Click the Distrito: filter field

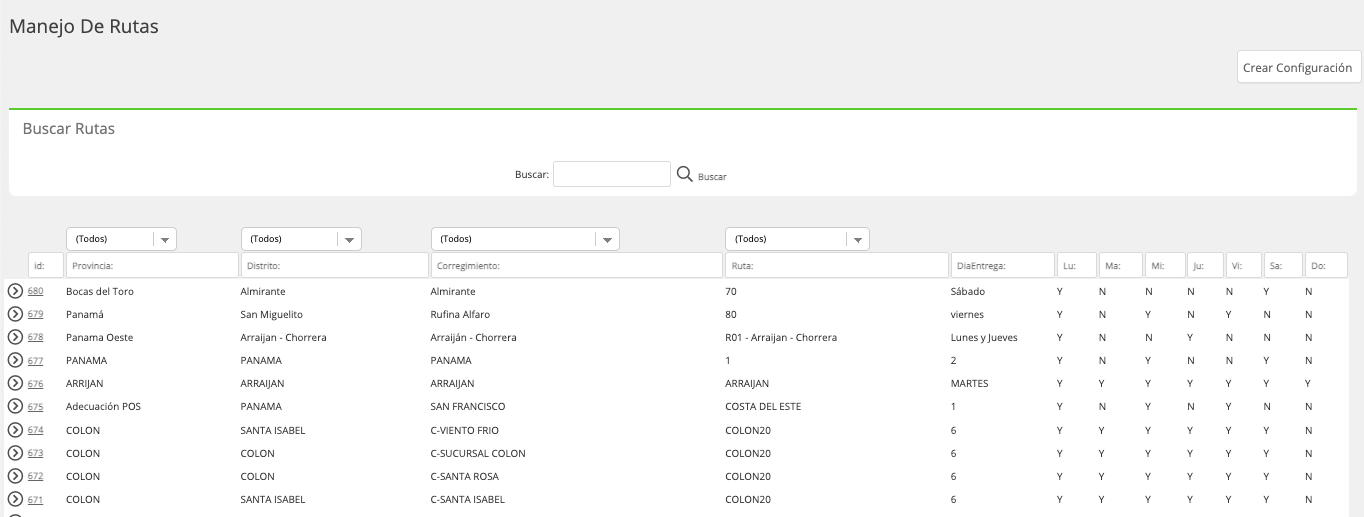point(335,266)
